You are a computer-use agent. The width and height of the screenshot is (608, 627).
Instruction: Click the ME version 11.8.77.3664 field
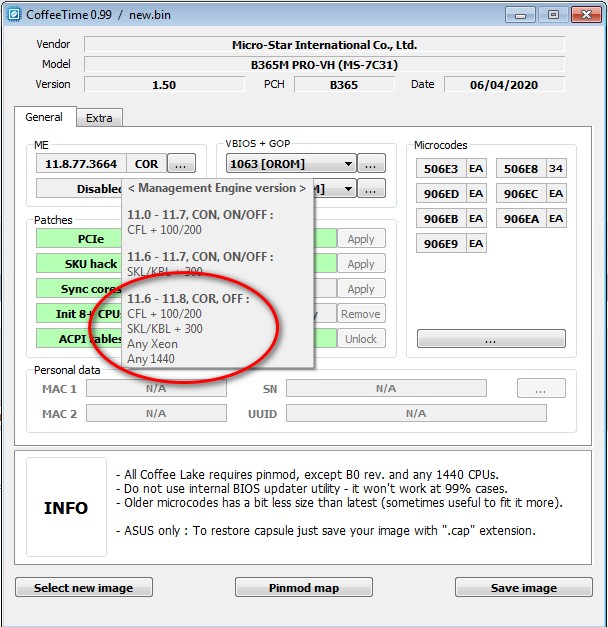[x=81, y=164]
